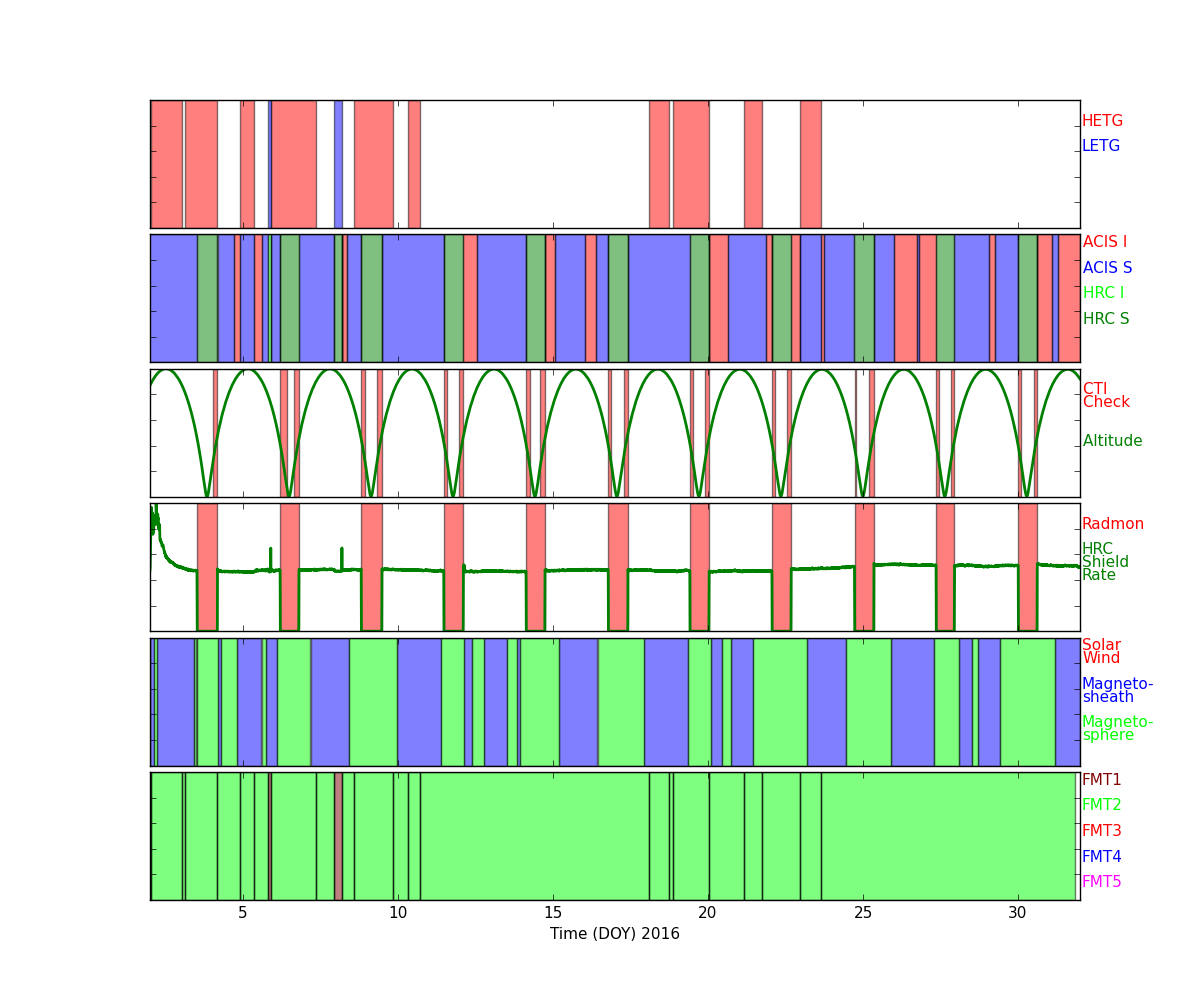Click the Radmon legend label

(x=1112, y=524)
